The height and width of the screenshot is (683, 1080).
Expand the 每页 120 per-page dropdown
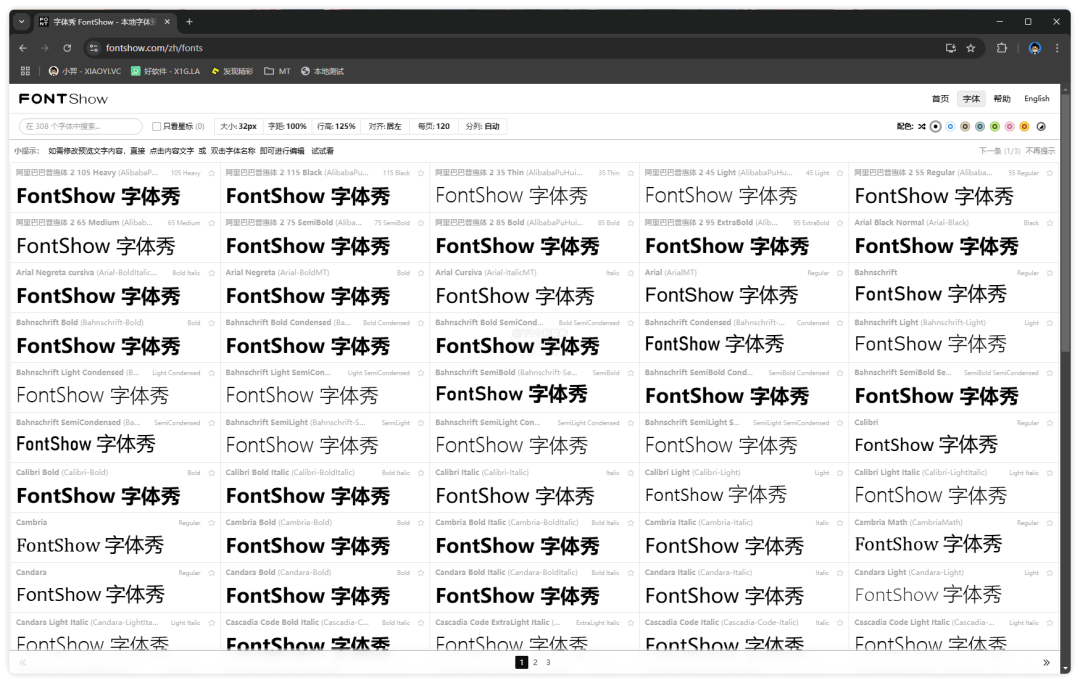click(433, 127)
